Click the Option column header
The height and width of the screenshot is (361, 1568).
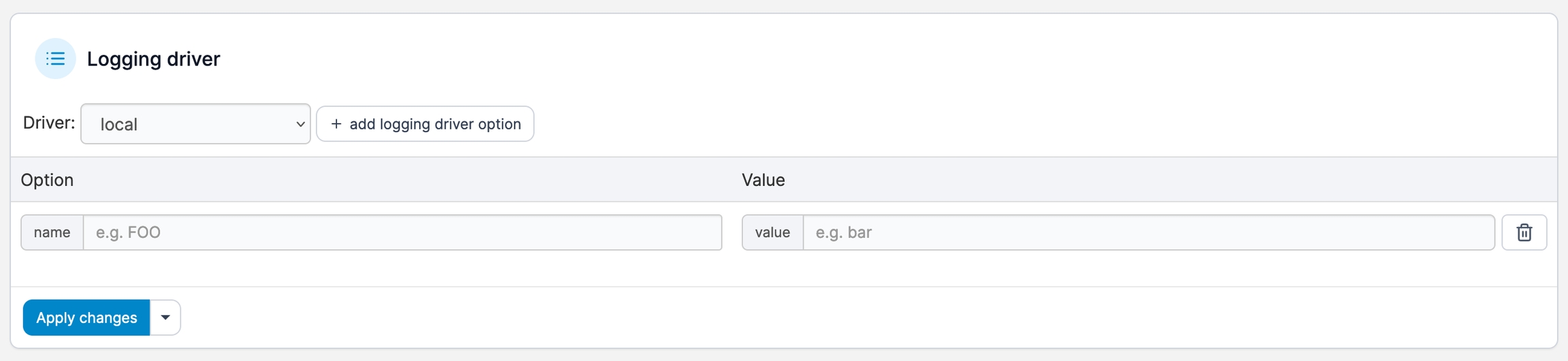(47, 180)
